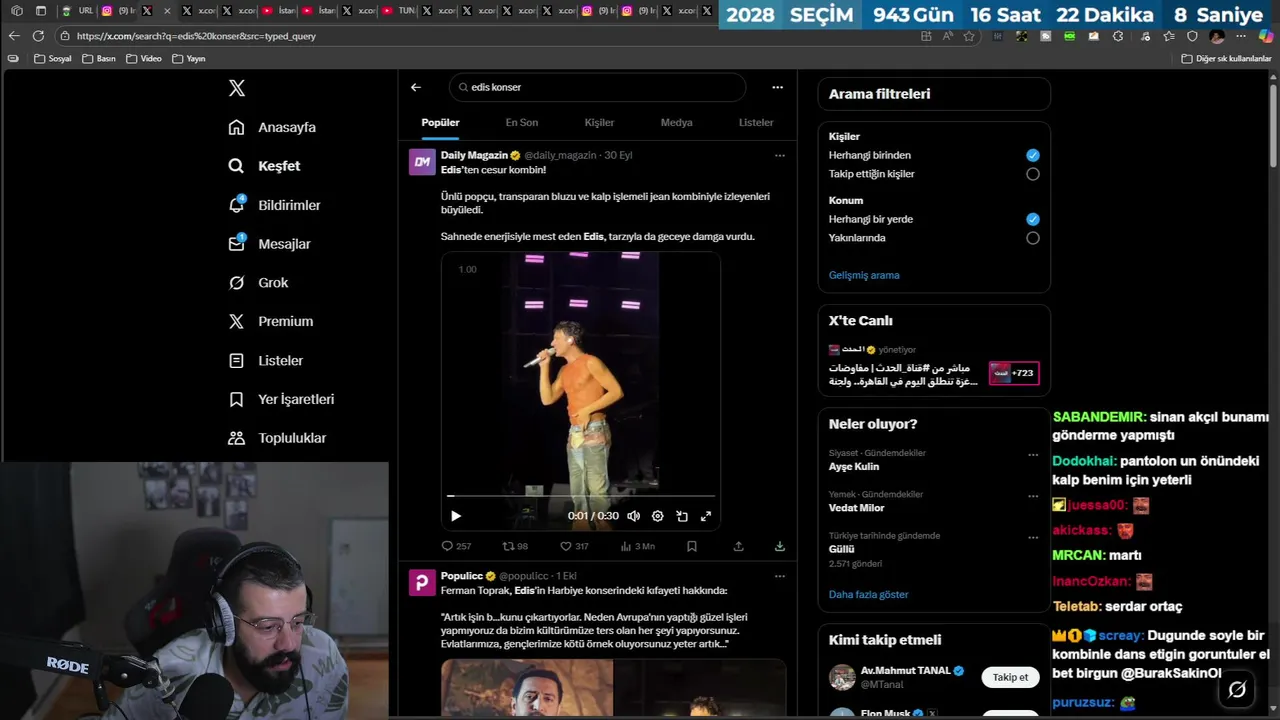The width and height of the screenshot is (1280, 720).
Task: Switch to the Listeler results tab
Action: coord(756,122)
